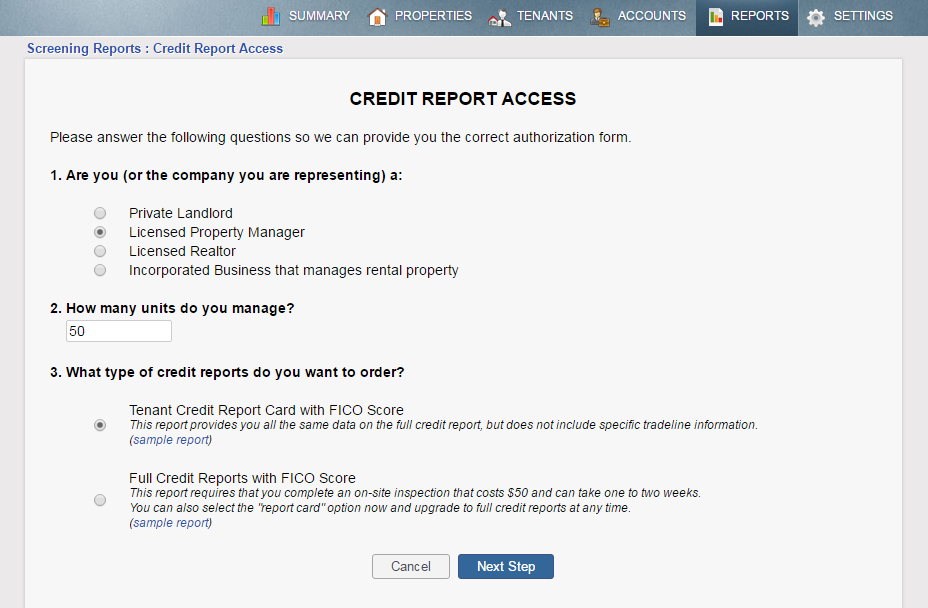Choose the Licensed Realtor radio button

100,251
